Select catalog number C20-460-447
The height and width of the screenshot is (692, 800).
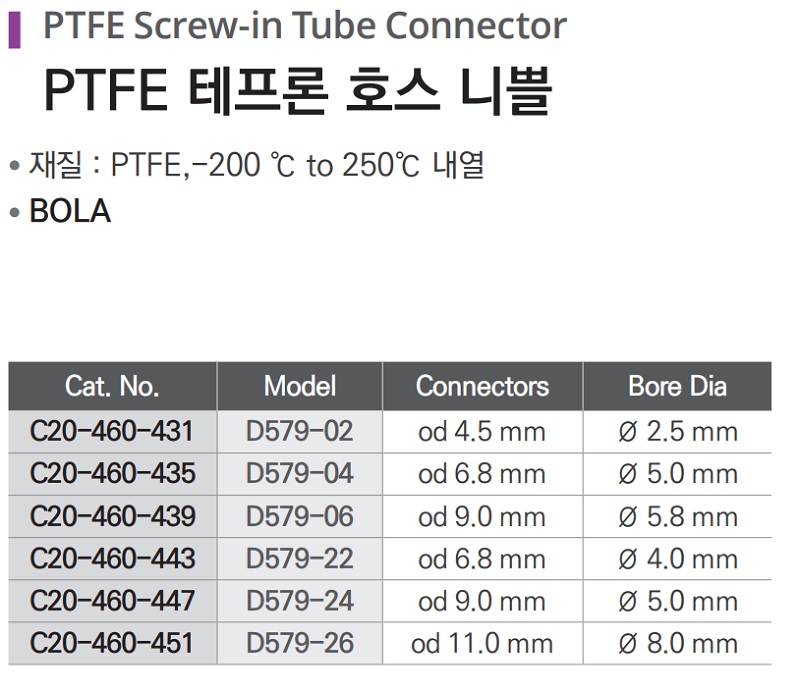coord(112,601)
